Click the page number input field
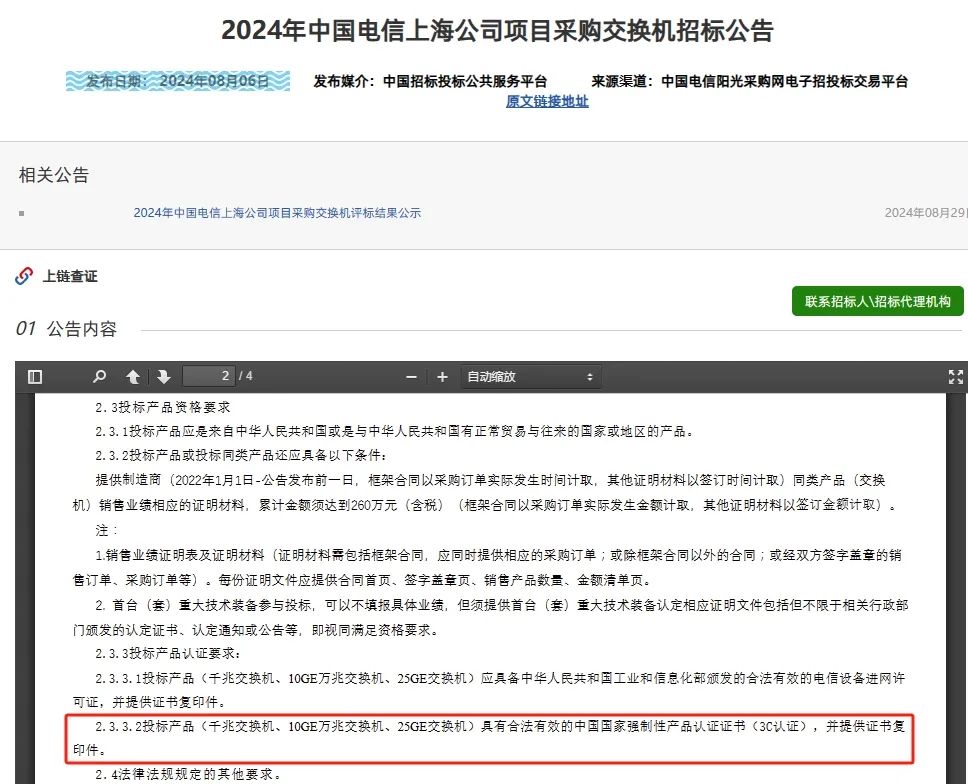The height and width of the screenshot is (784, 968). [x=209, y=376]
